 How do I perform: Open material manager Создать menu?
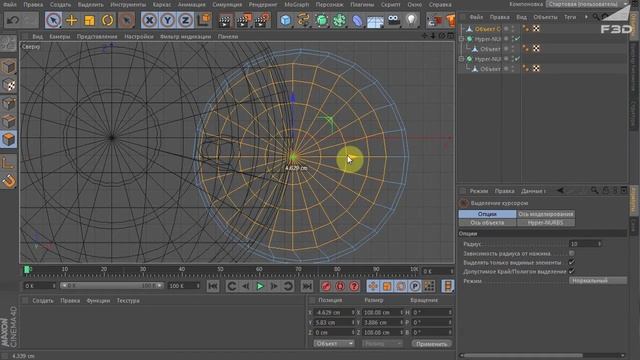click(43, 300)
